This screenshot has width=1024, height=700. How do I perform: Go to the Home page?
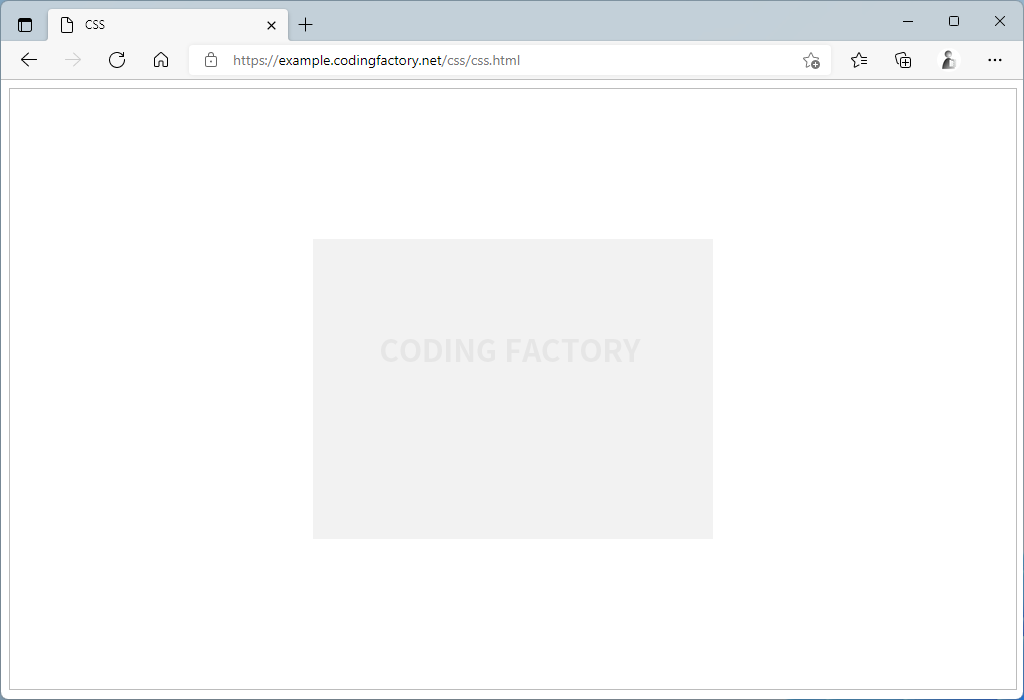pyautogui.click(x=161, y=60)
